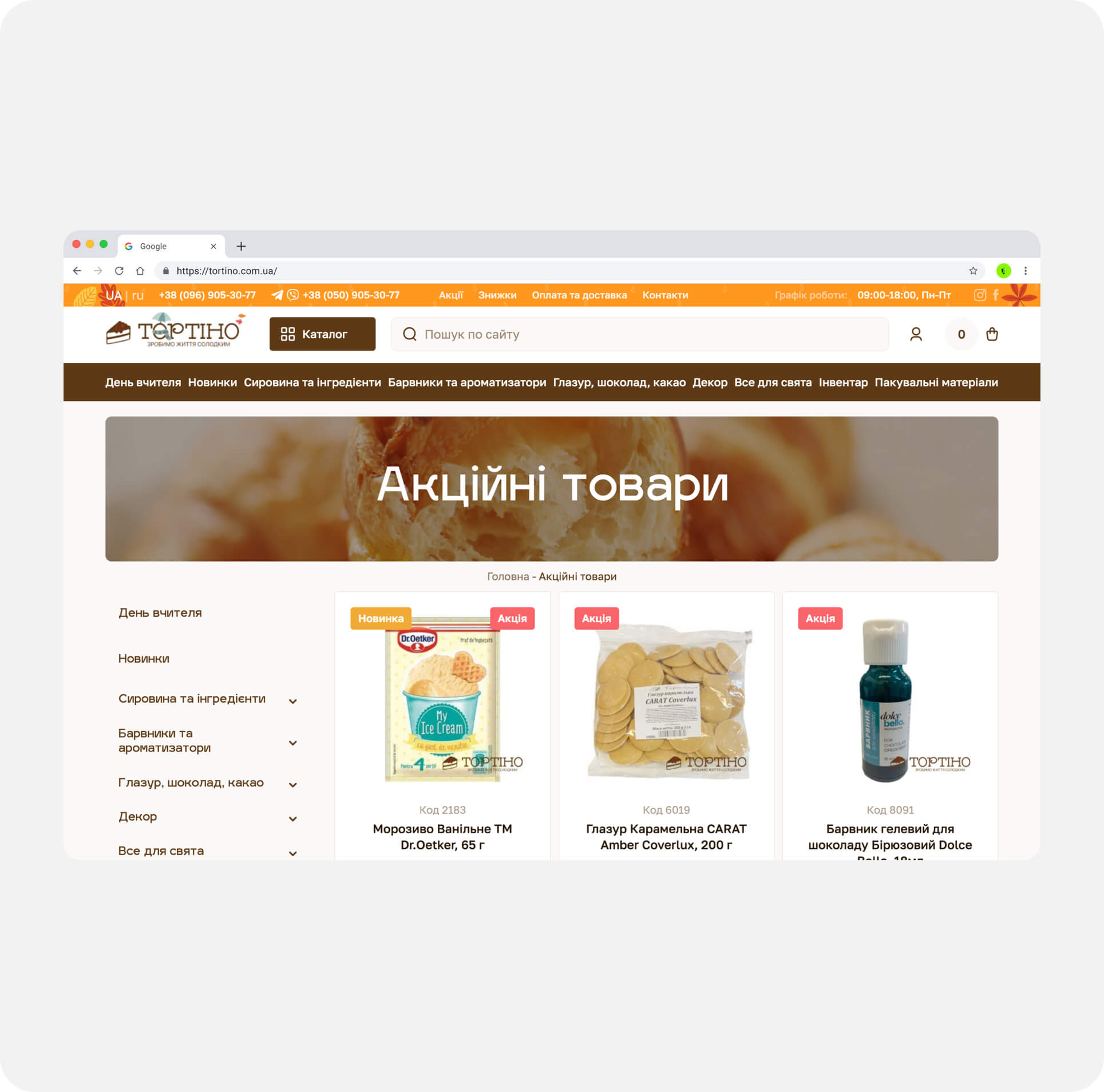Click the Viber icon near phone number

coord(293,295)
